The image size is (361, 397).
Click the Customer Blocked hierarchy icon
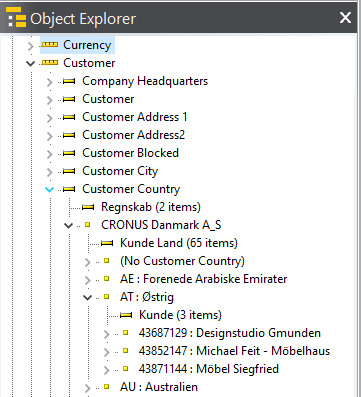[x=69, y=153]
